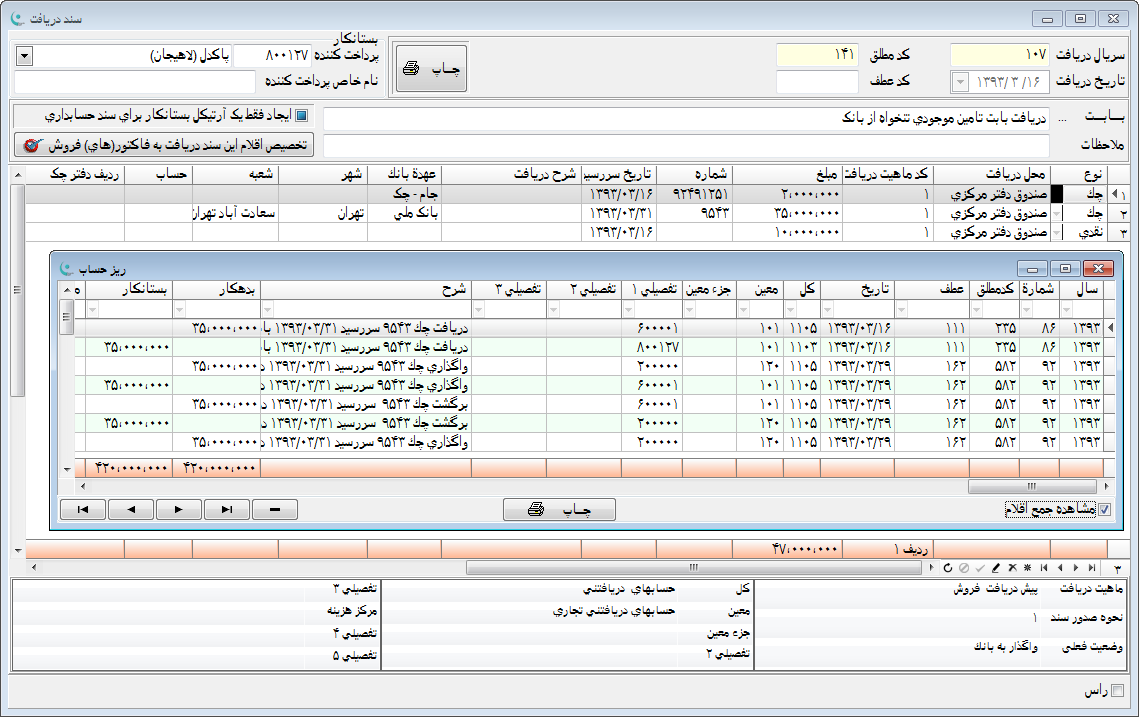Click the delete record X icon in the navigator
Viewport: 1139px width, 717px height.
click(x=1012, y=567)
